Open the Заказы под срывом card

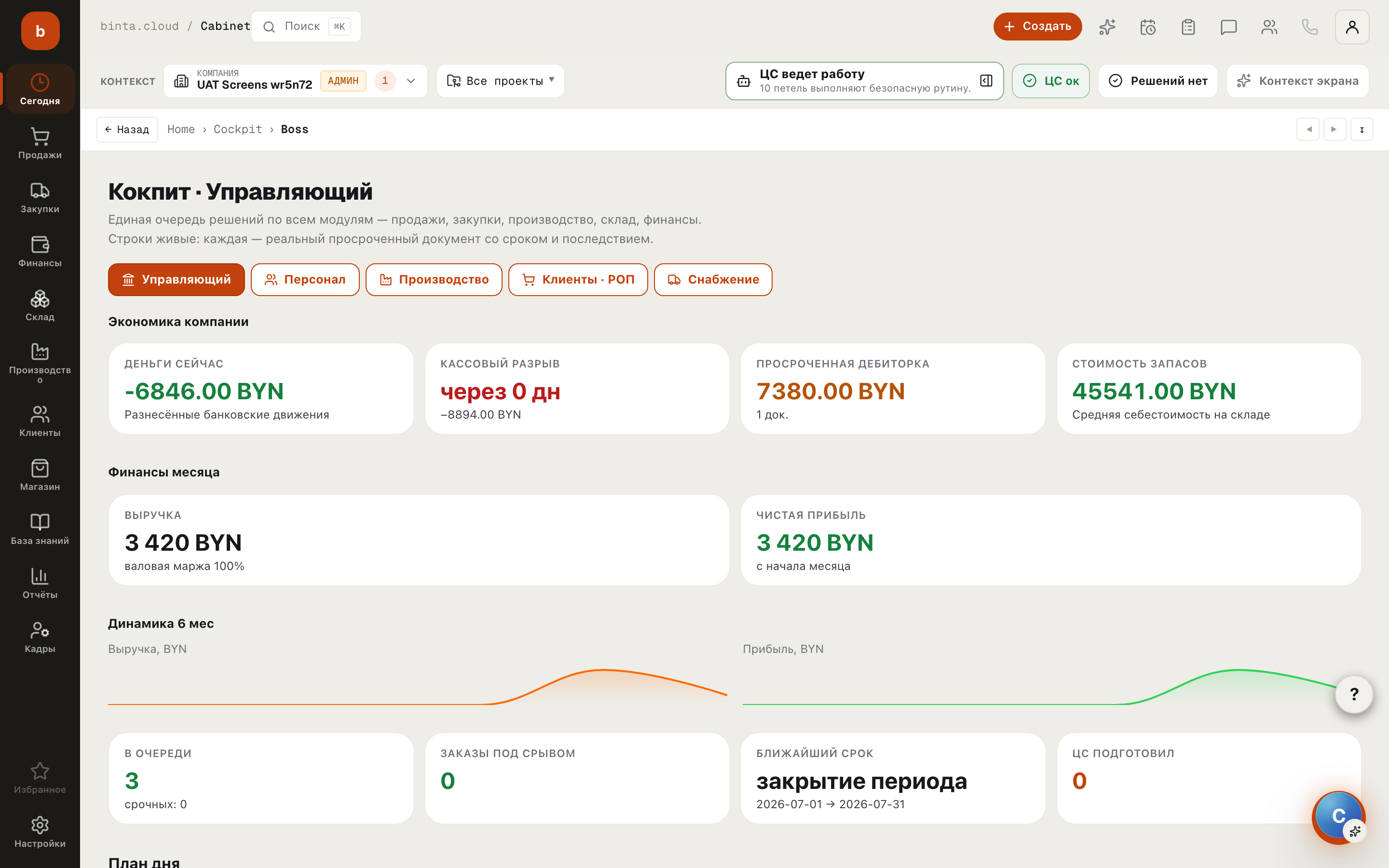577,778
